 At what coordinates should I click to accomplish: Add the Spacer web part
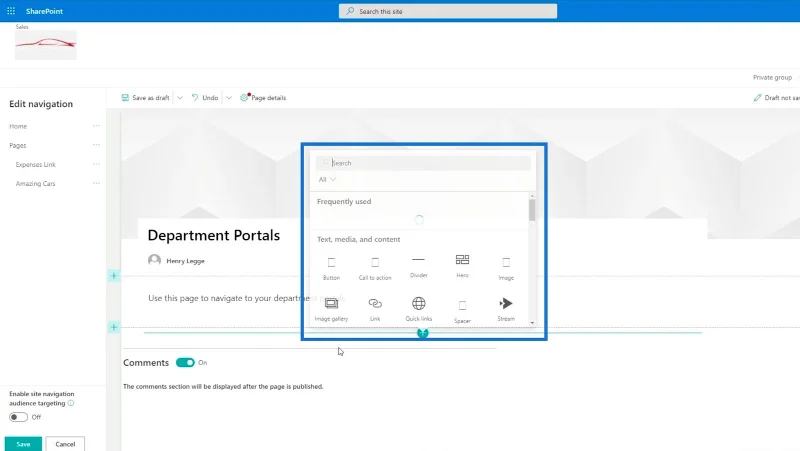click(x=462, y=312)
